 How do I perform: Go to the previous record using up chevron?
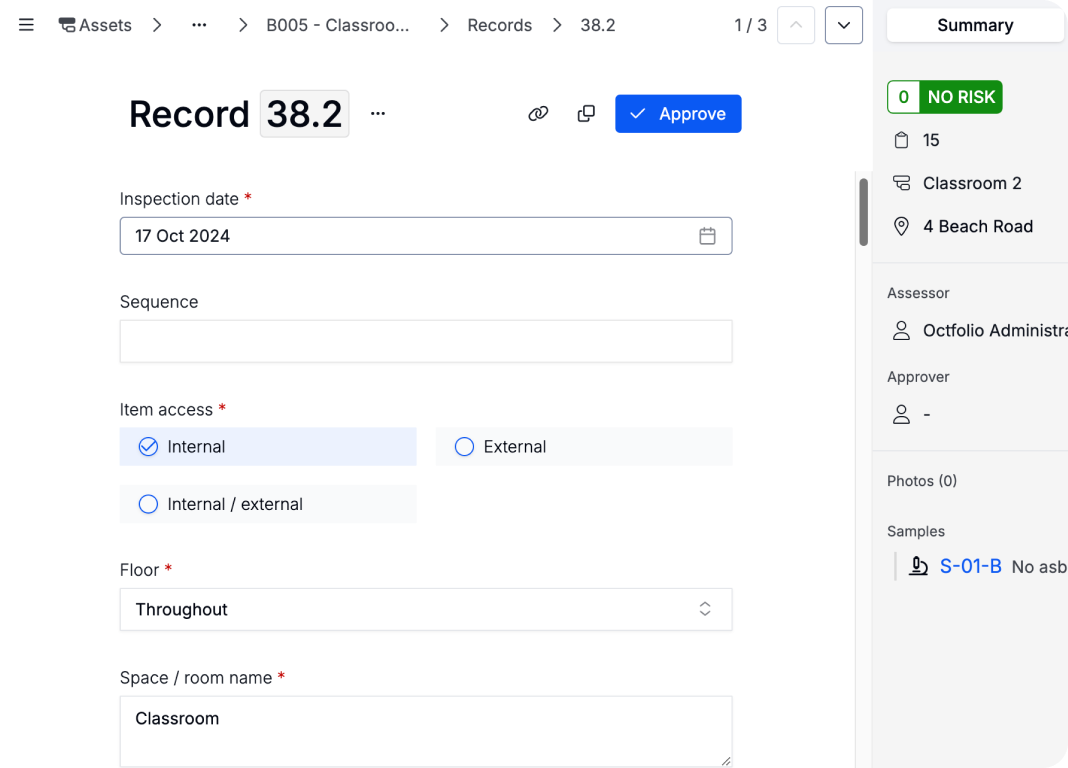(796, 25)
